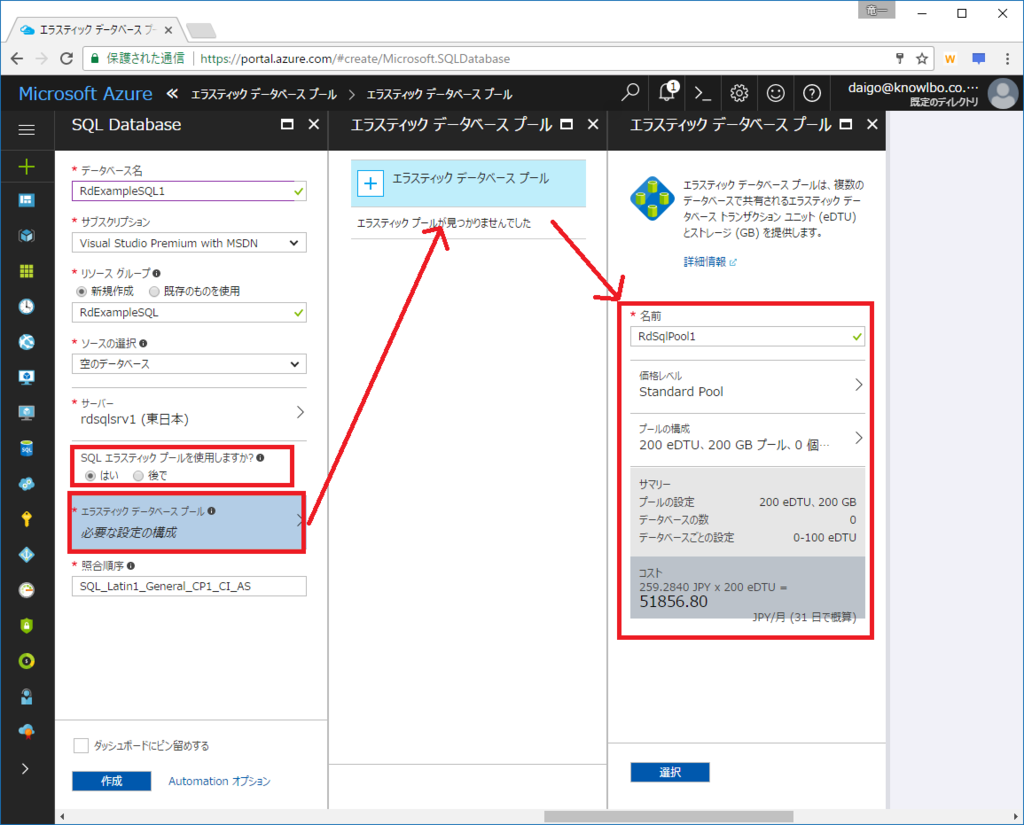Open the Cloud services gear-cloud icon
The height and width of the screenshot is (825, 1024).
click(x=27, y=483)
